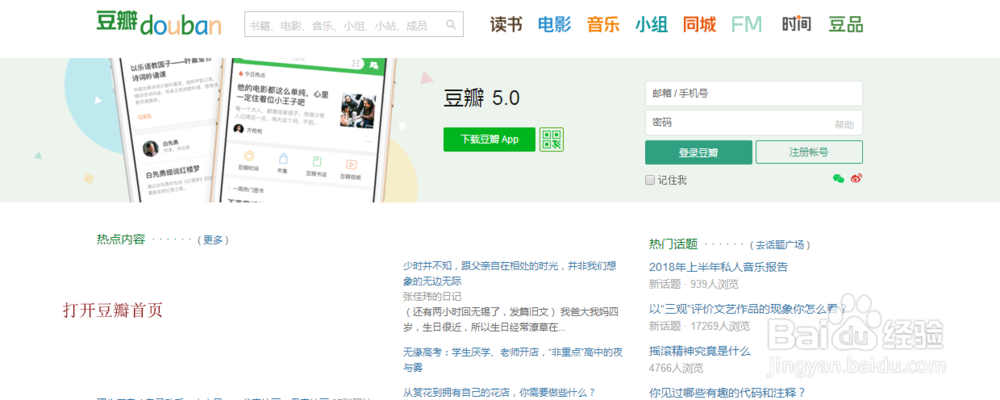This screenshot has height=400, width=1000.
Task: Open topic 摇滚精神究竟是什么
Action: coord(700,351)
